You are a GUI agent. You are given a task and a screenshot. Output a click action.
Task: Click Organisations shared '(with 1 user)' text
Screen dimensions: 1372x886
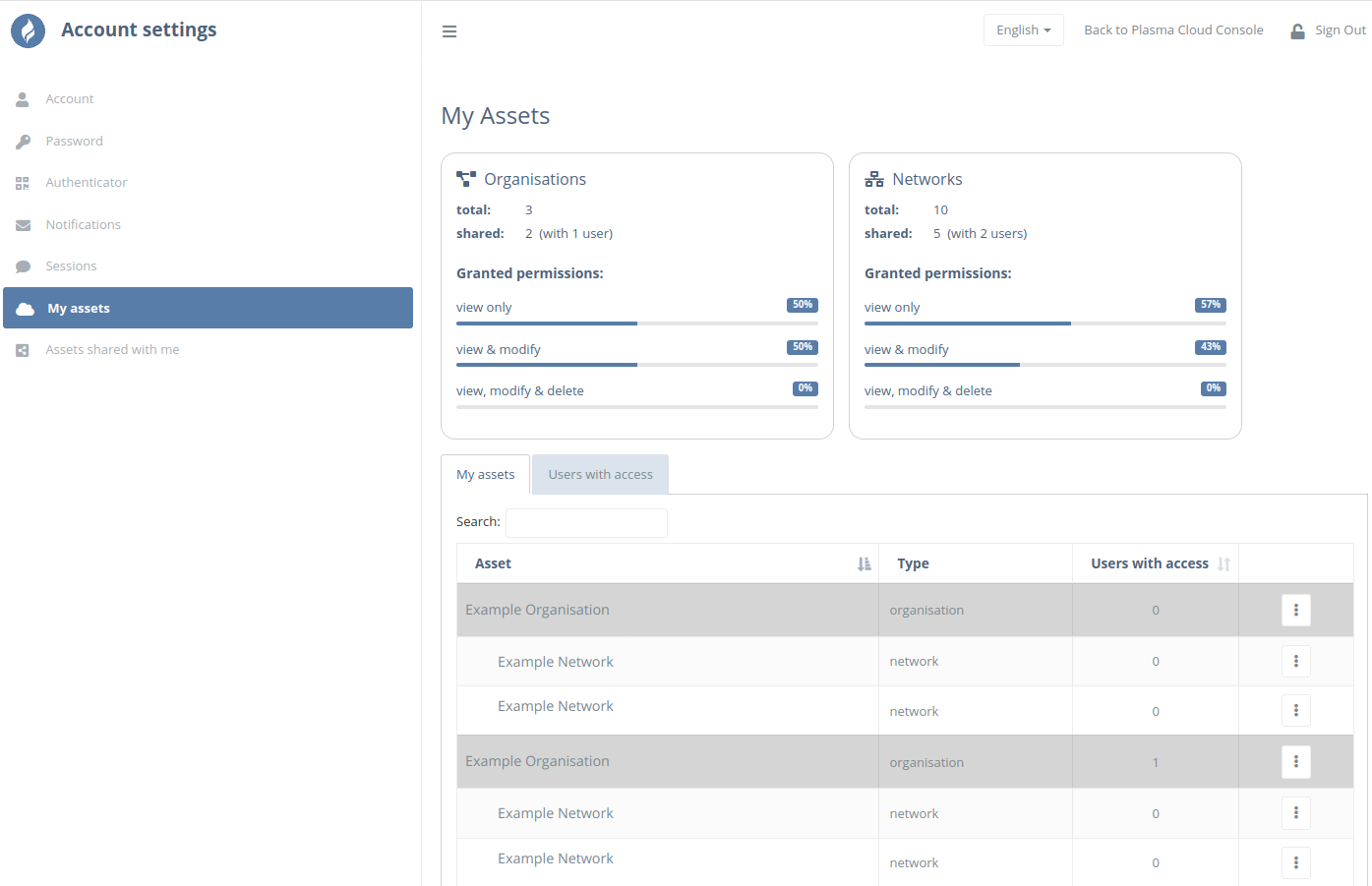coord(576,234)
